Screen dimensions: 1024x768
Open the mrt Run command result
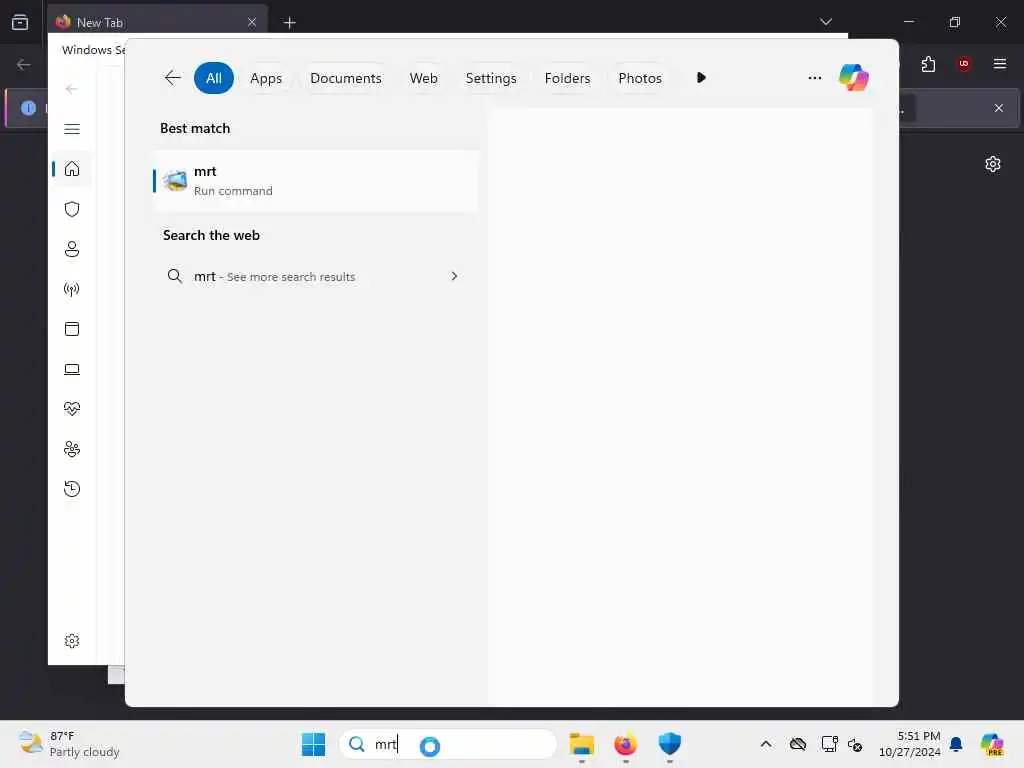point(316,181)
